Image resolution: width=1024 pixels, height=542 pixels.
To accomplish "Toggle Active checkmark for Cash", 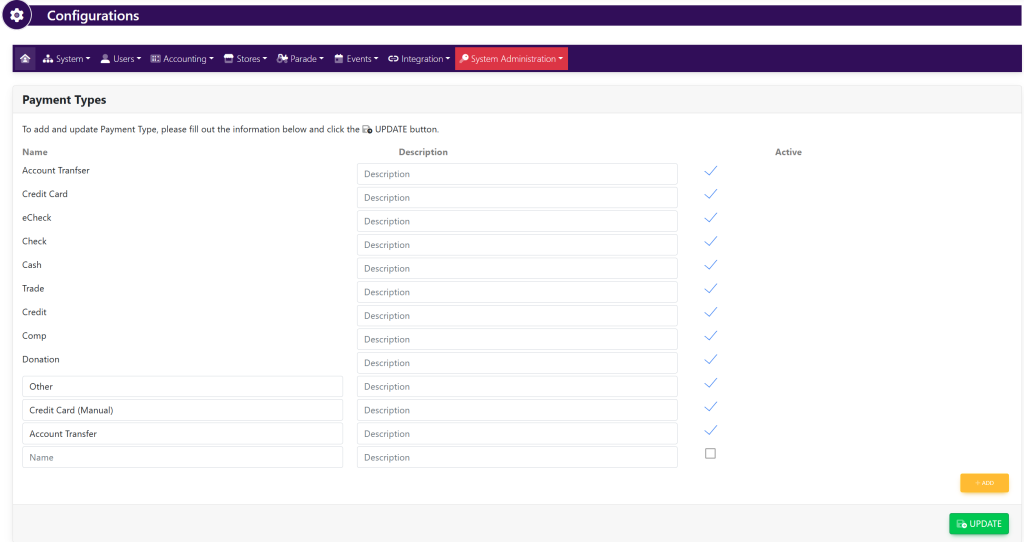I will tap(710, 265).
